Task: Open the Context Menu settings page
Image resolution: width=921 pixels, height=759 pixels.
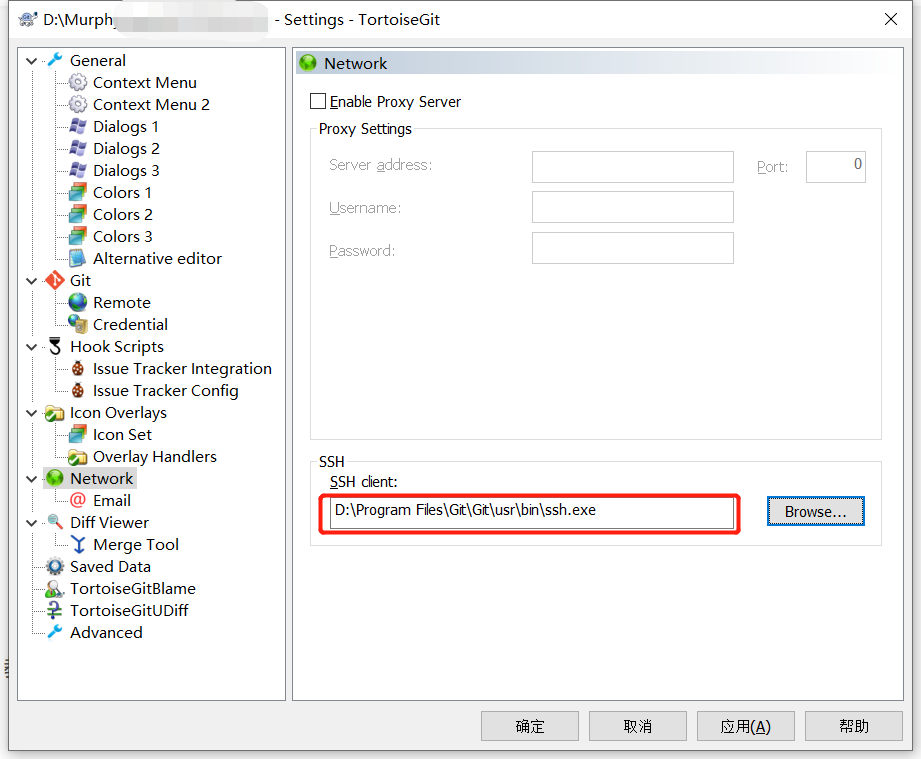Action: pos(144,82)
